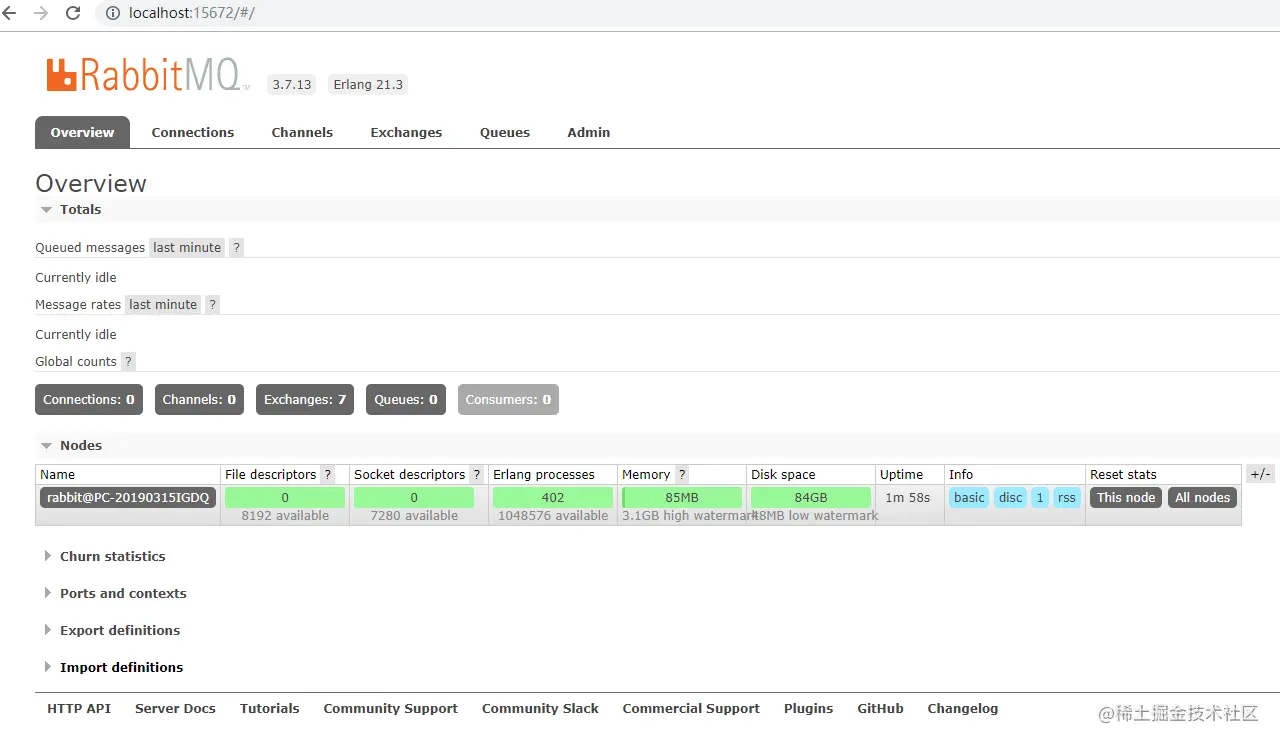Click the '7280 available' text
The height and width of the screenshot is (745, 1280).
414,516
